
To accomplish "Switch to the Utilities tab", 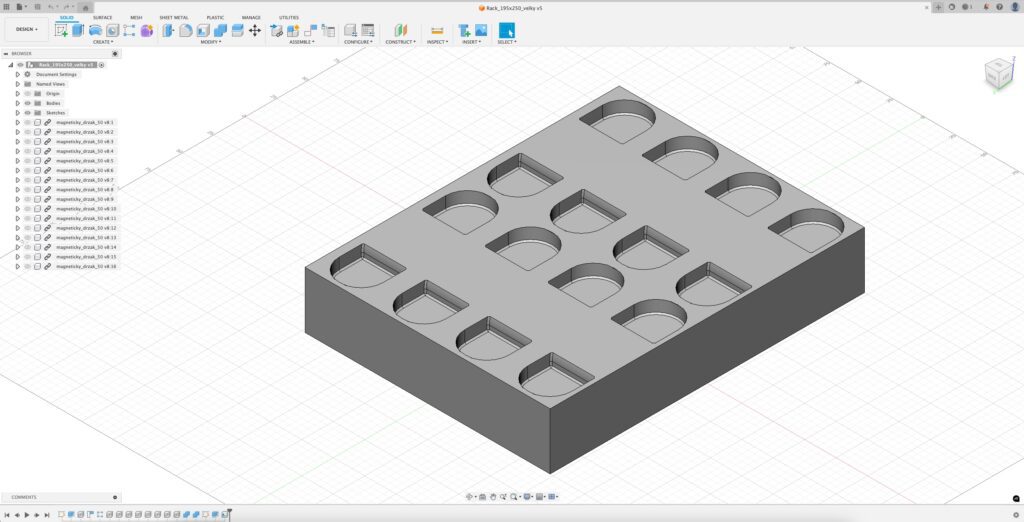I will click(289, 18).
